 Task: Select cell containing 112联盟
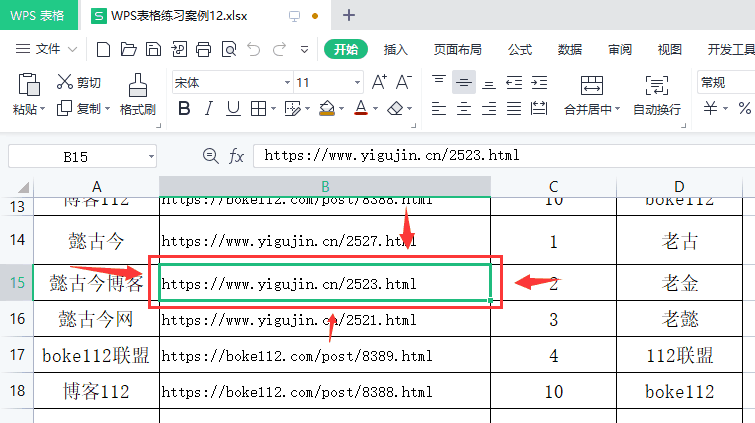point(679,355)
